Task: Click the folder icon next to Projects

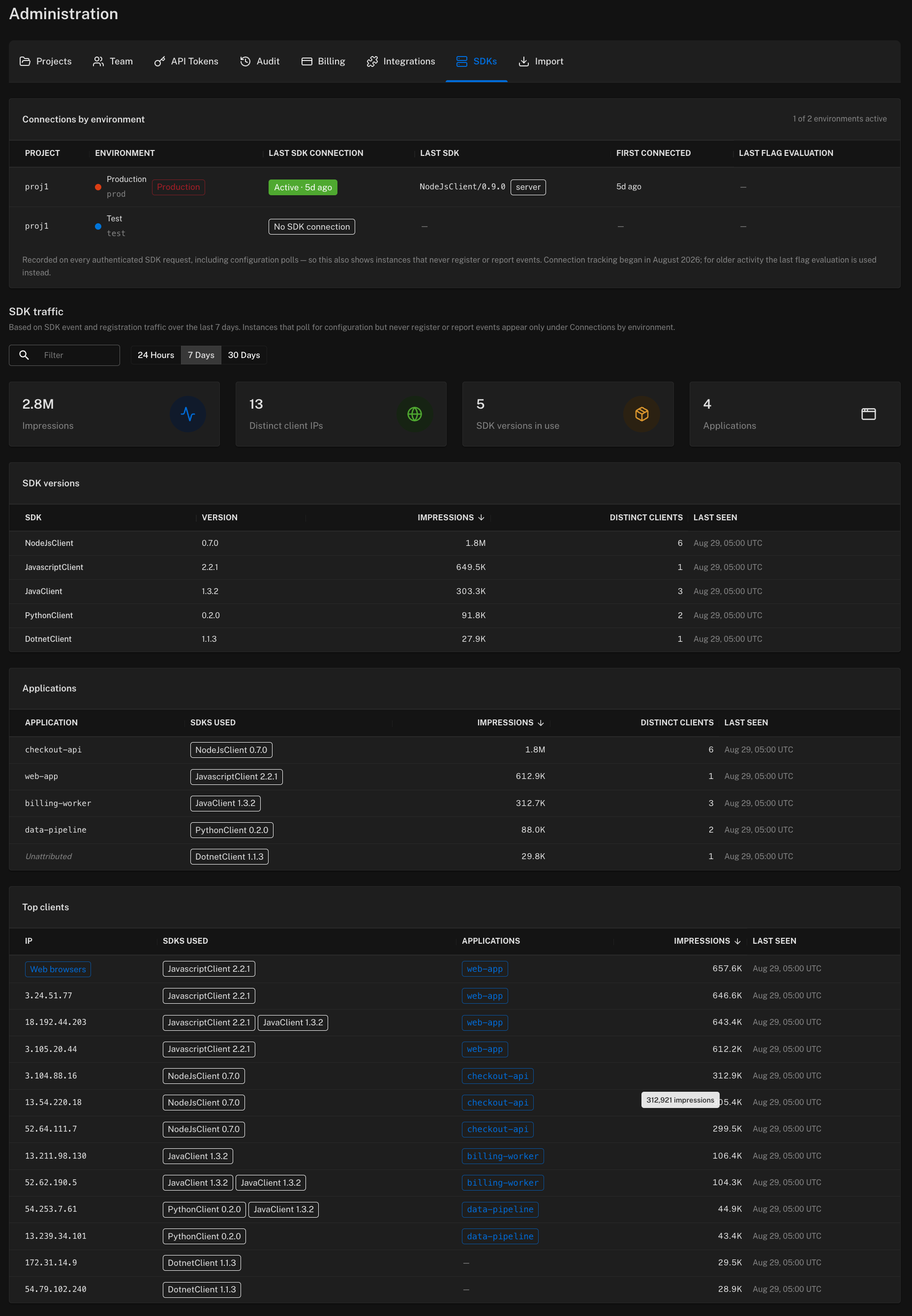Action: (x=25, y=61)
